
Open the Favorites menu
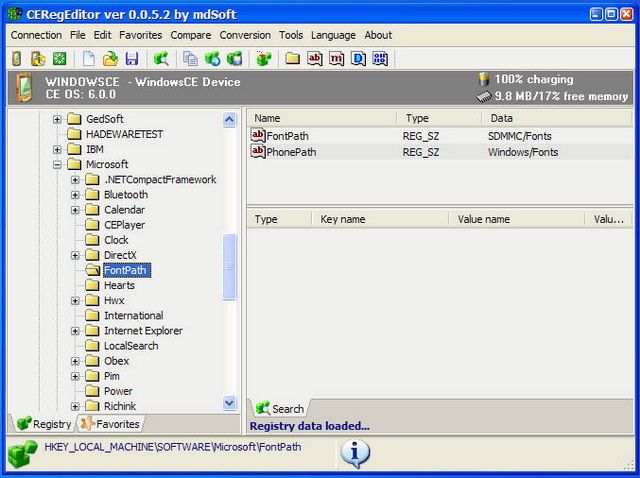140,35
